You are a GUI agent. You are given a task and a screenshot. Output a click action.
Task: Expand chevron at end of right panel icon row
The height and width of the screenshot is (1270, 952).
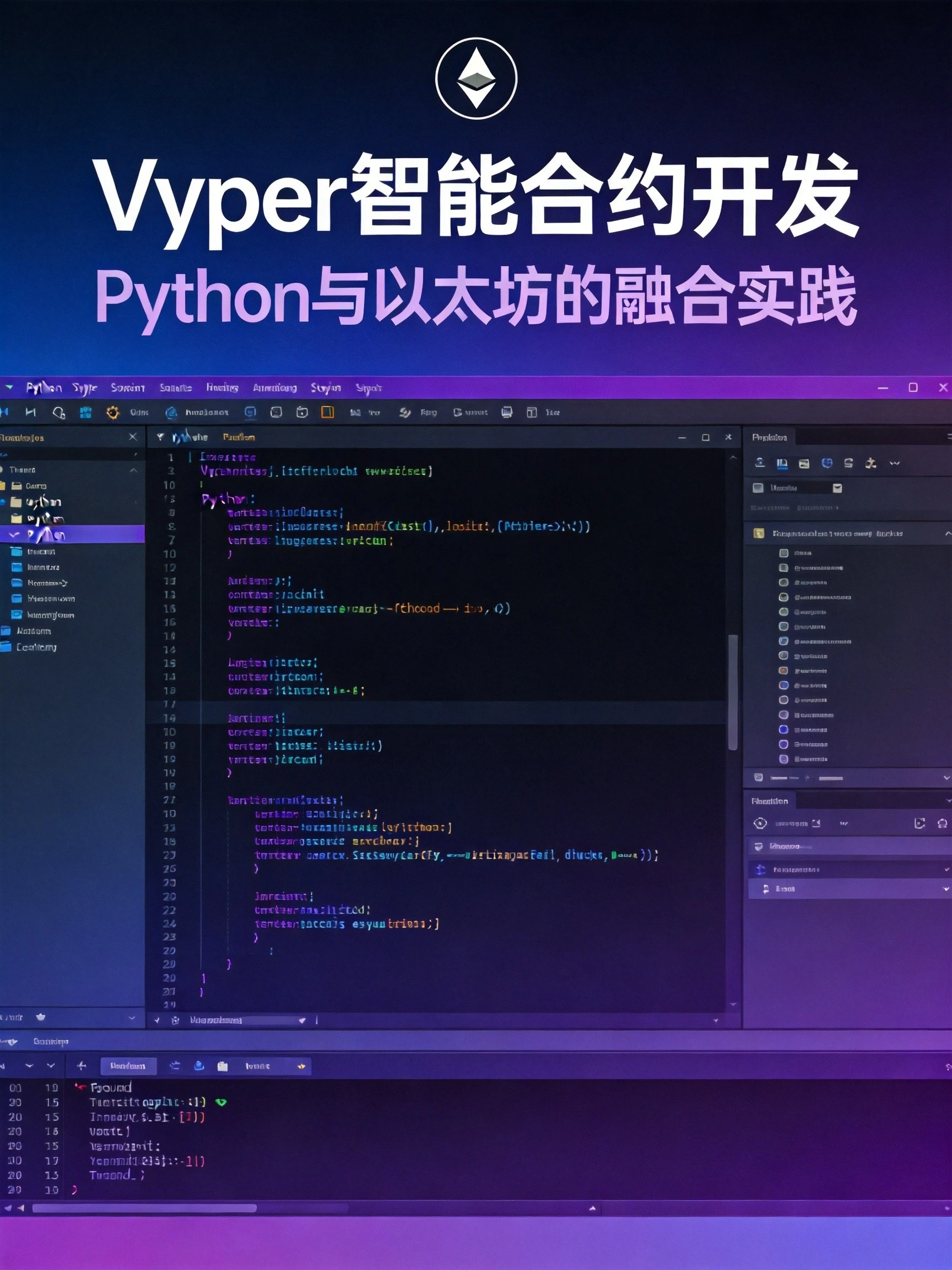894,463
